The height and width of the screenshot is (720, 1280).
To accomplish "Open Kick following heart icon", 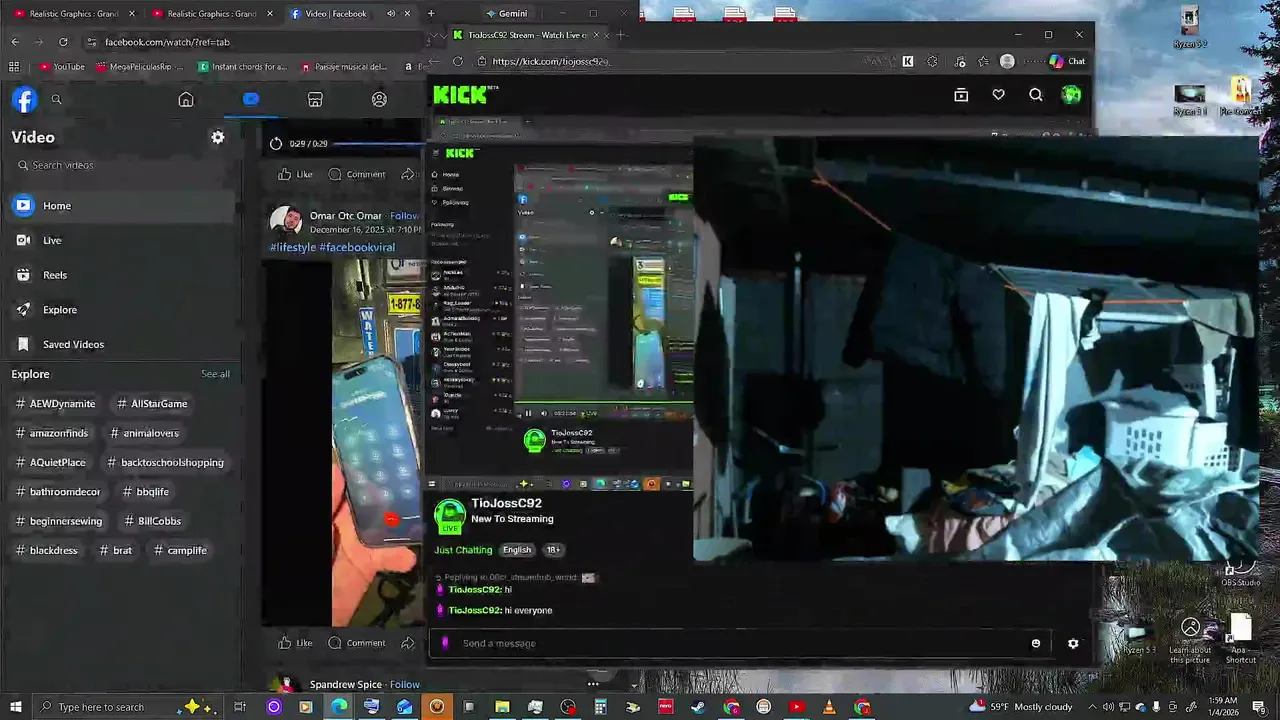I will [x=998, y=95].
